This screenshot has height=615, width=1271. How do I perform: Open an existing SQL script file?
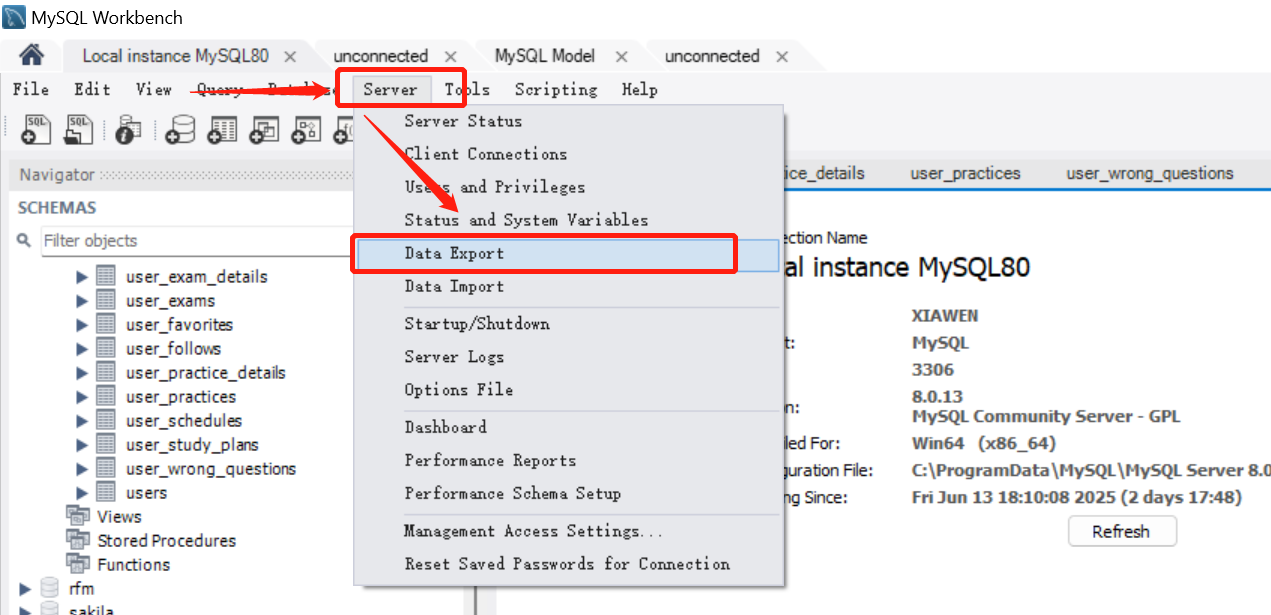78,130
